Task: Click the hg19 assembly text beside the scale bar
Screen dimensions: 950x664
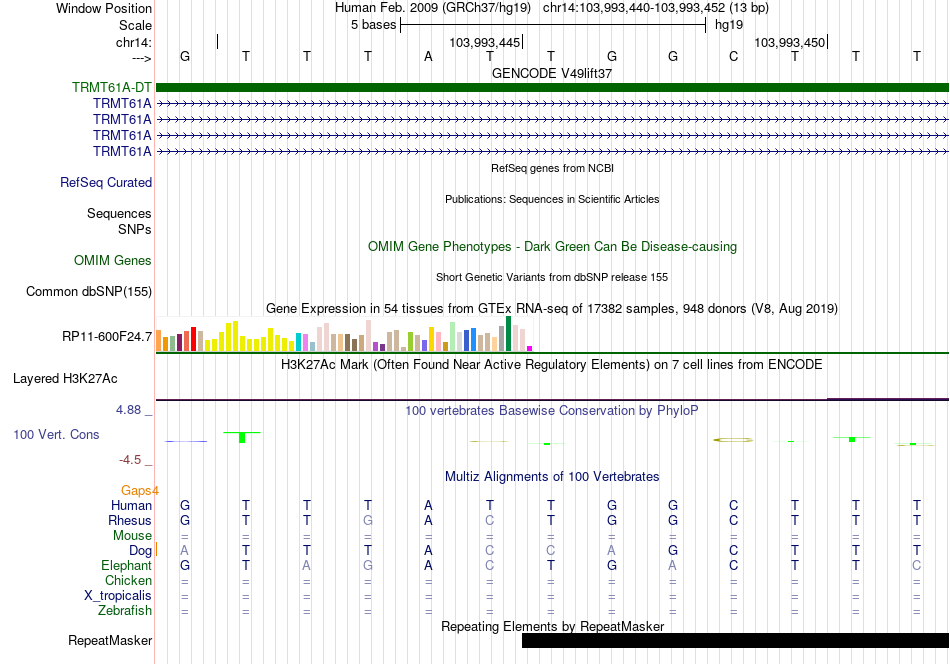Action: click(729, 25)
